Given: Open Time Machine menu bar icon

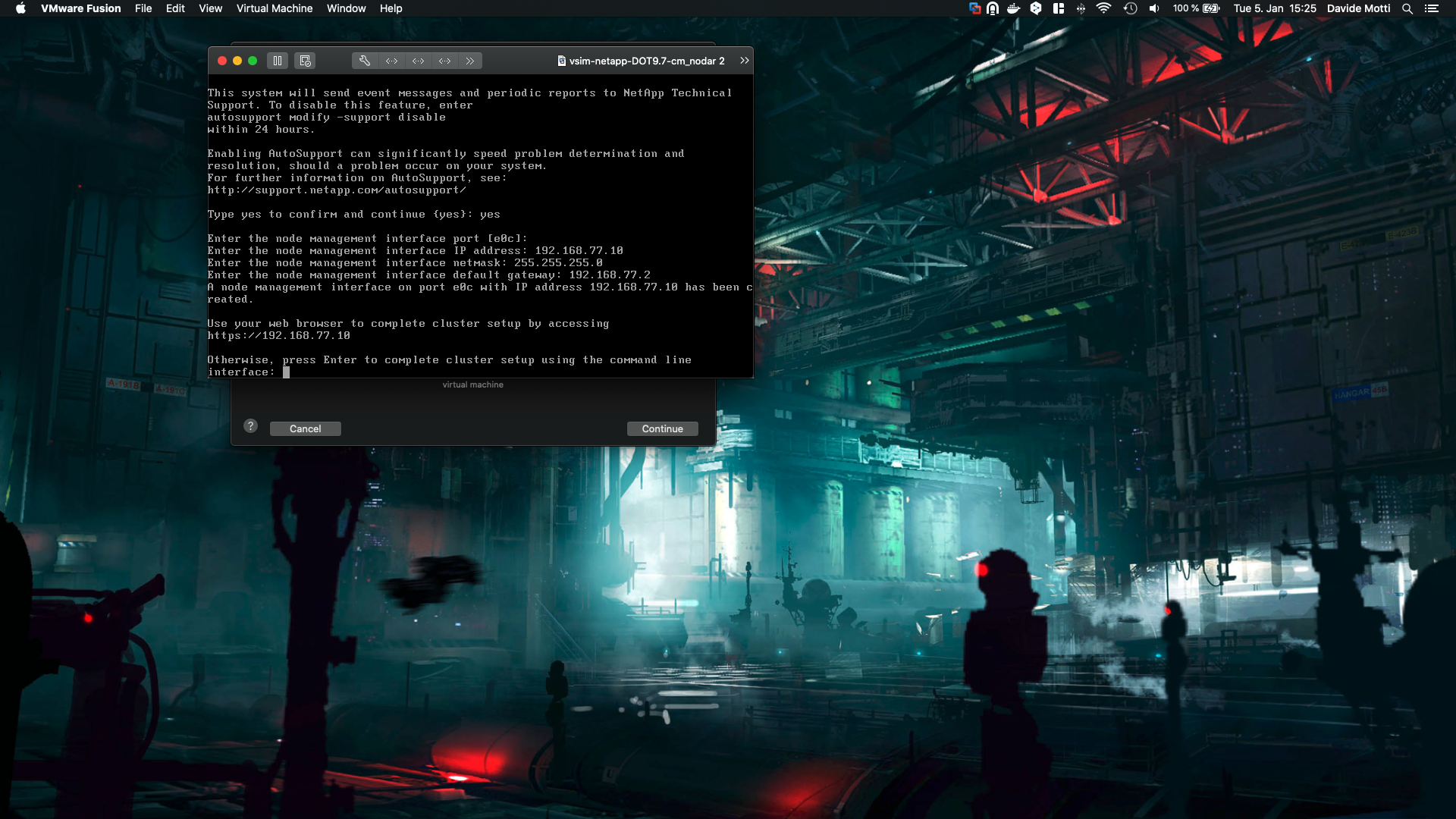Looking at the screenshot, I should tap(1130, 8).
